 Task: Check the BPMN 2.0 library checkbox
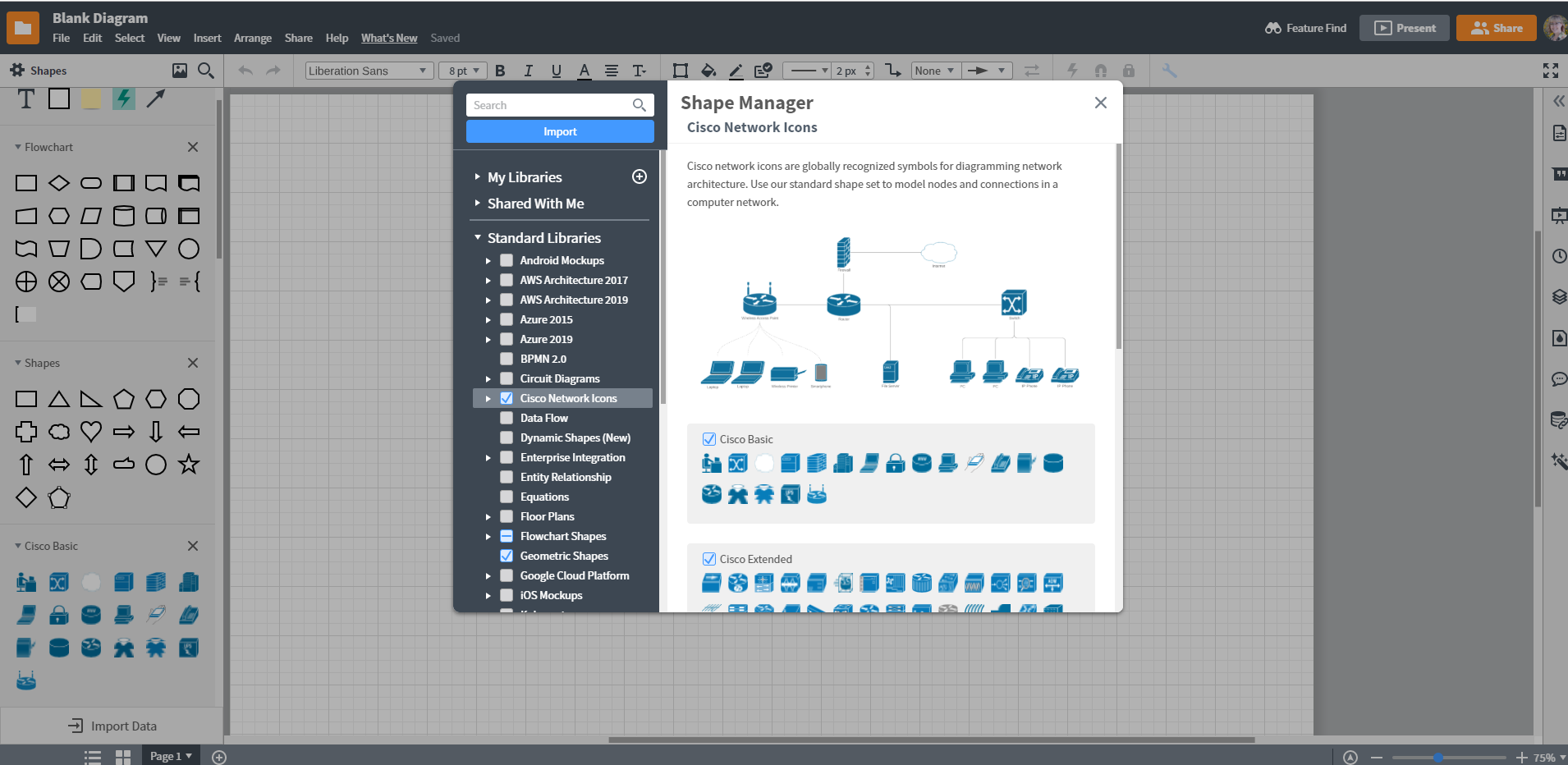coord(507,359)
